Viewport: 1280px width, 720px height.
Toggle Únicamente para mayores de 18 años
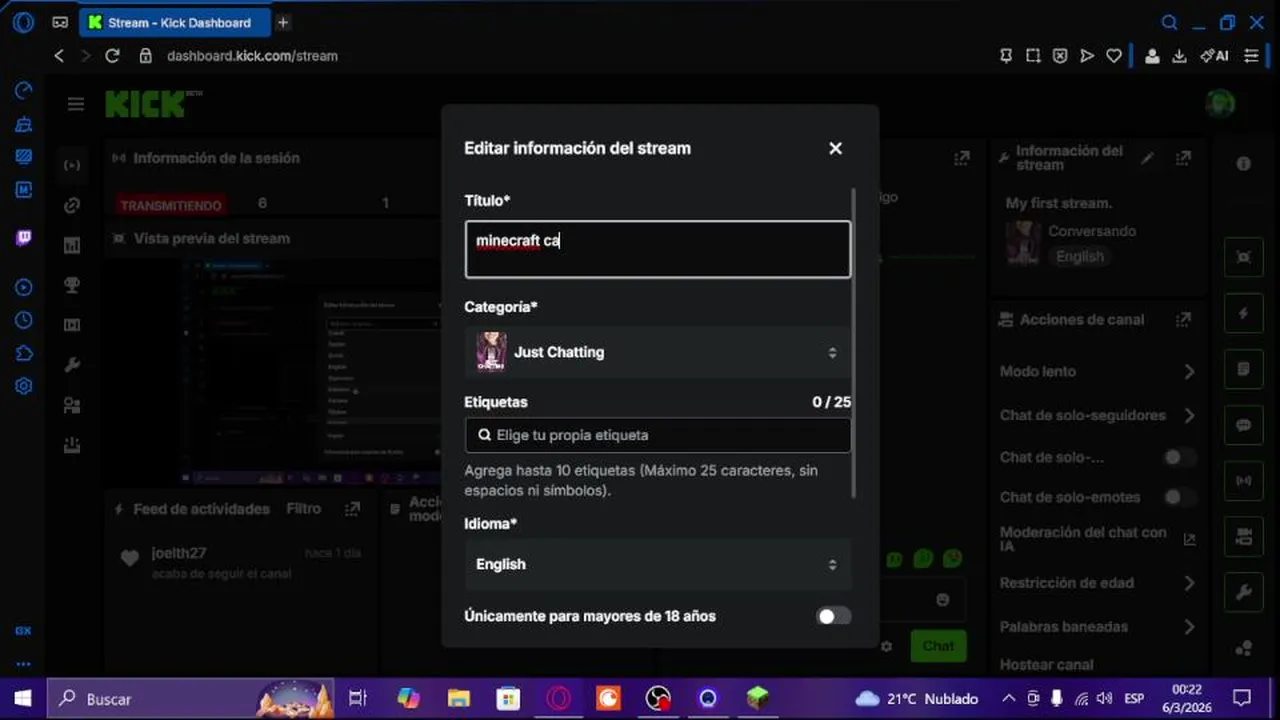(x=834, y=616)
